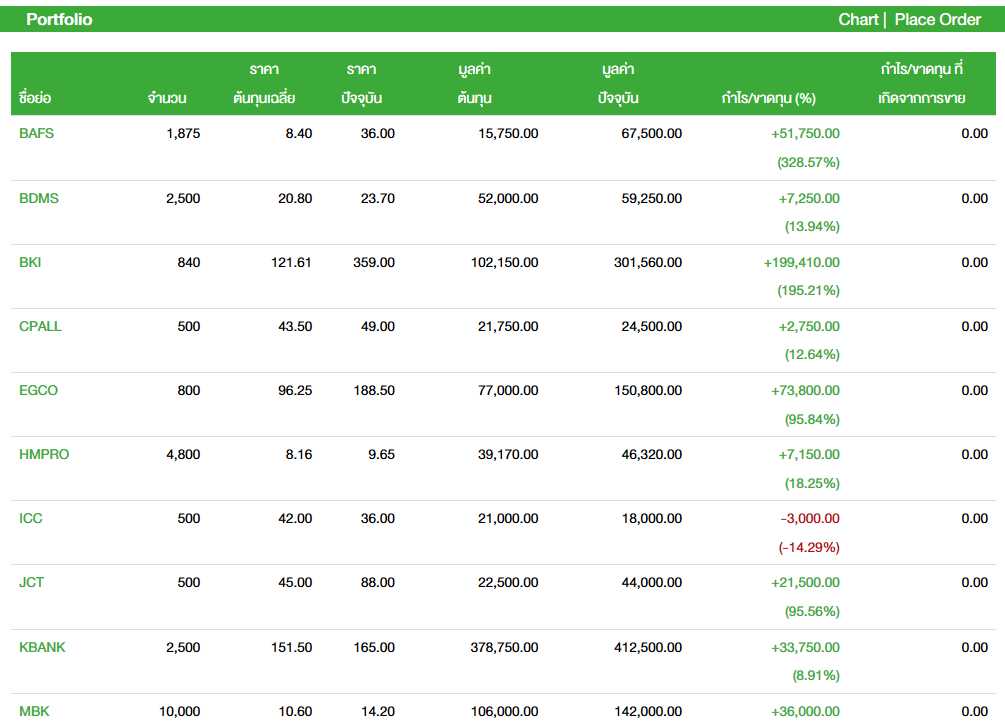Click the จำนวน column header

pyautogui.click(x=167, y=98)
